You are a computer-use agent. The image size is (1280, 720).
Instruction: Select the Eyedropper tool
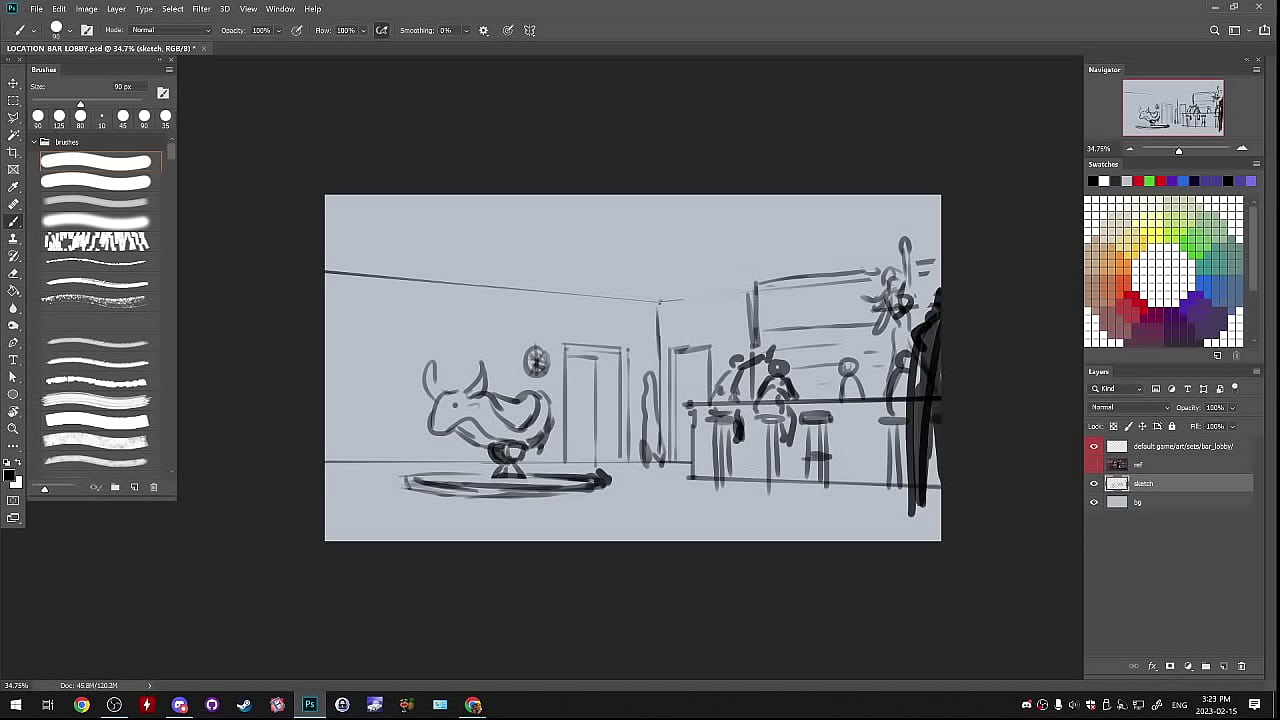[x=13, y=187]
